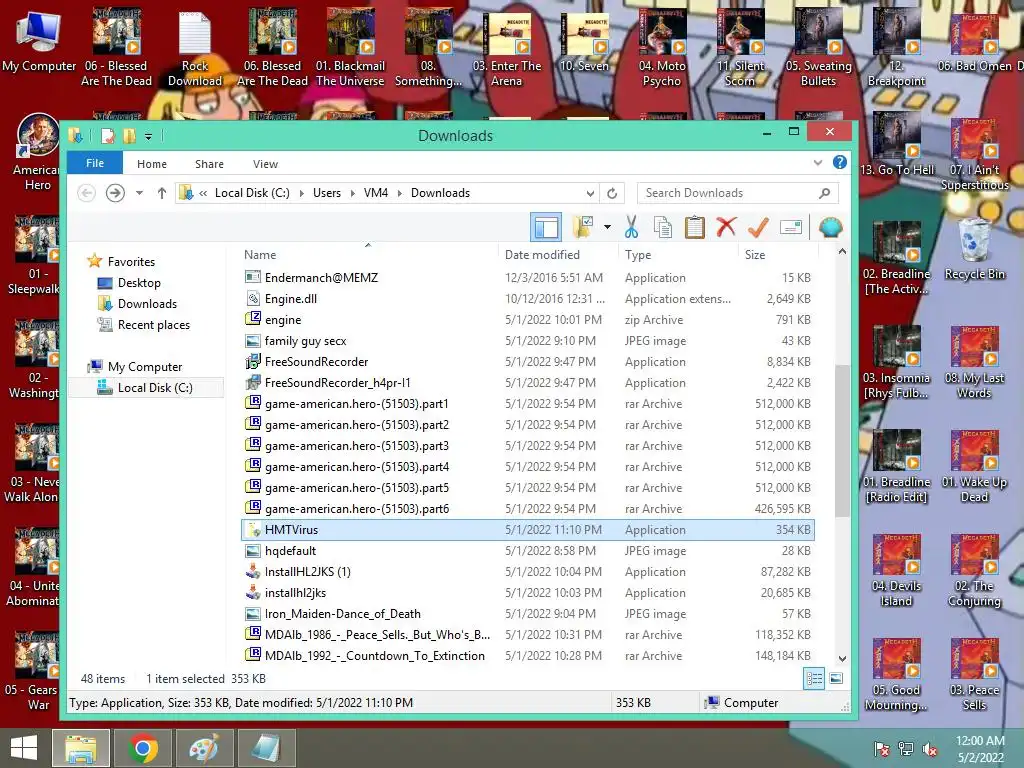Open the File ribbon tab
The width and height of the screenshot is (1024, 768).
coord(95,163)
